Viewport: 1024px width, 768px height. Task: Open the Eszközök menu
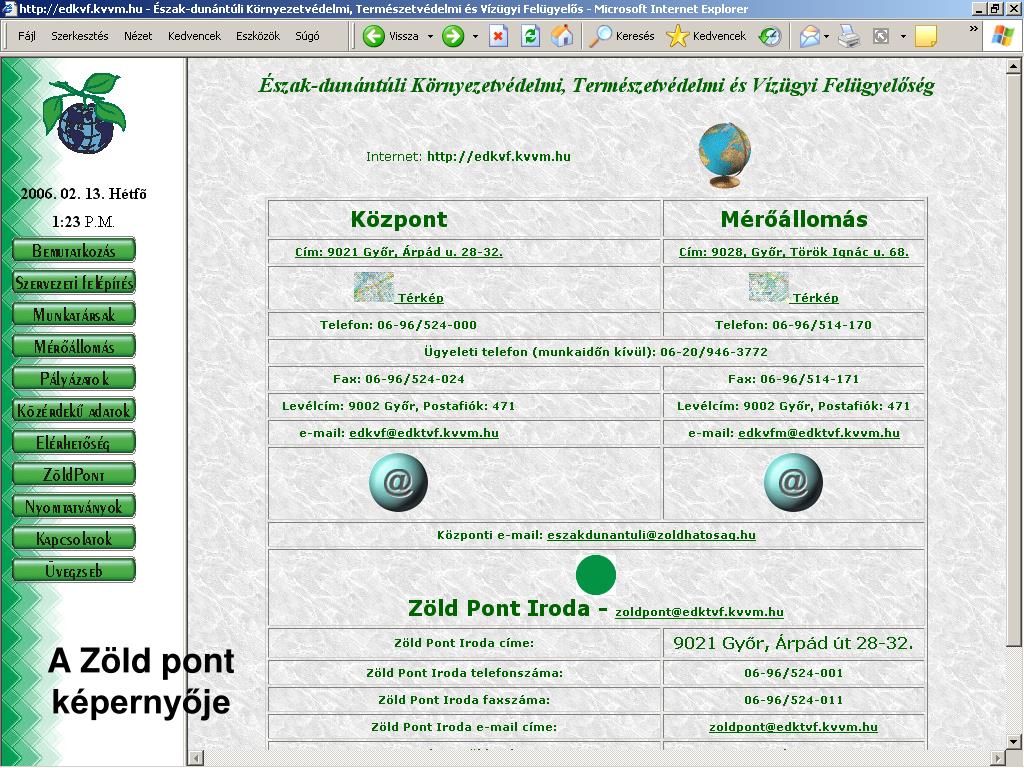click(257, 36)
